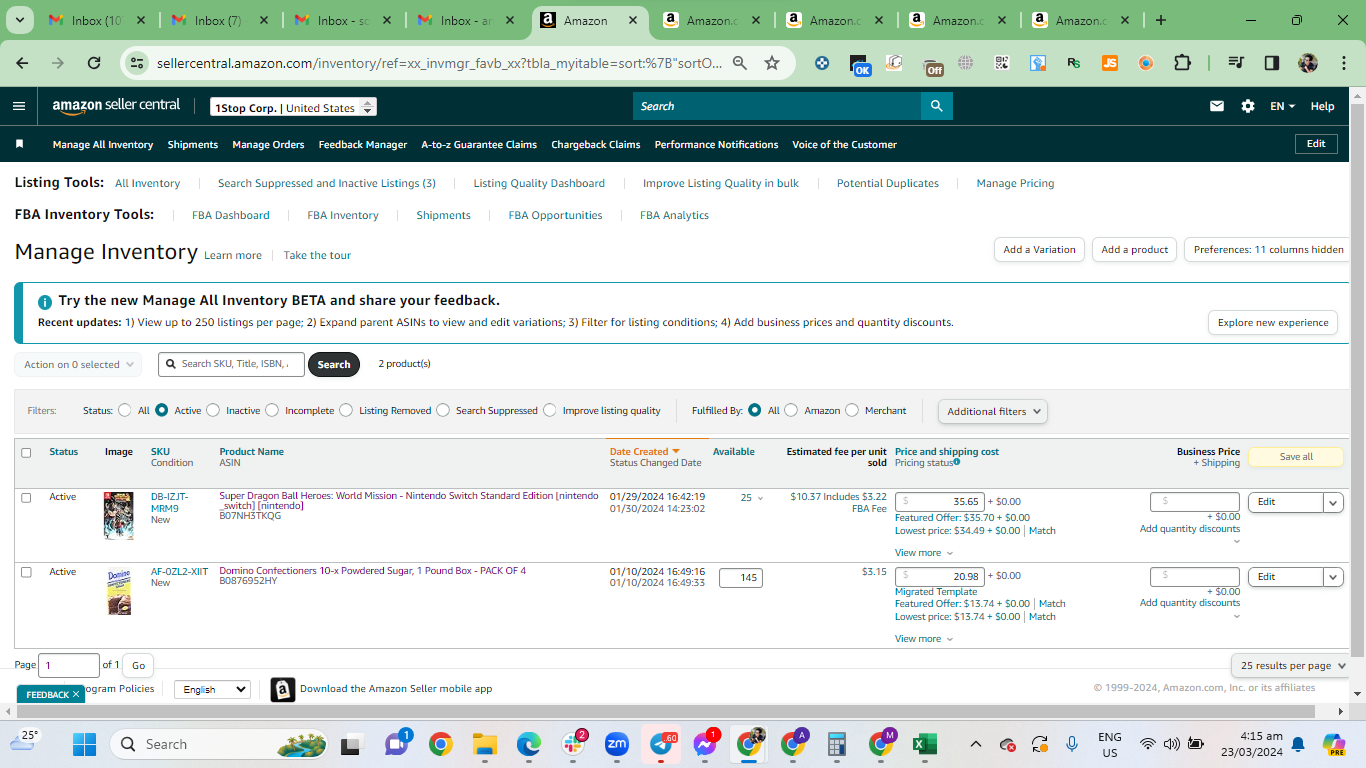Select the Domino Powdered Sugar row checkbox
Screen dimensions: 1366x768
tap(26, 572)
